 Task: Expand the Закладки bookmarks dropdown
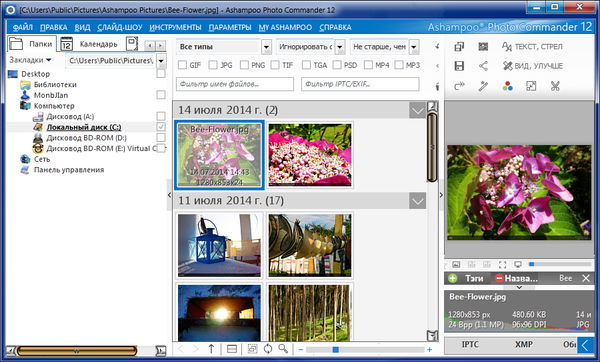pos(30,60)
